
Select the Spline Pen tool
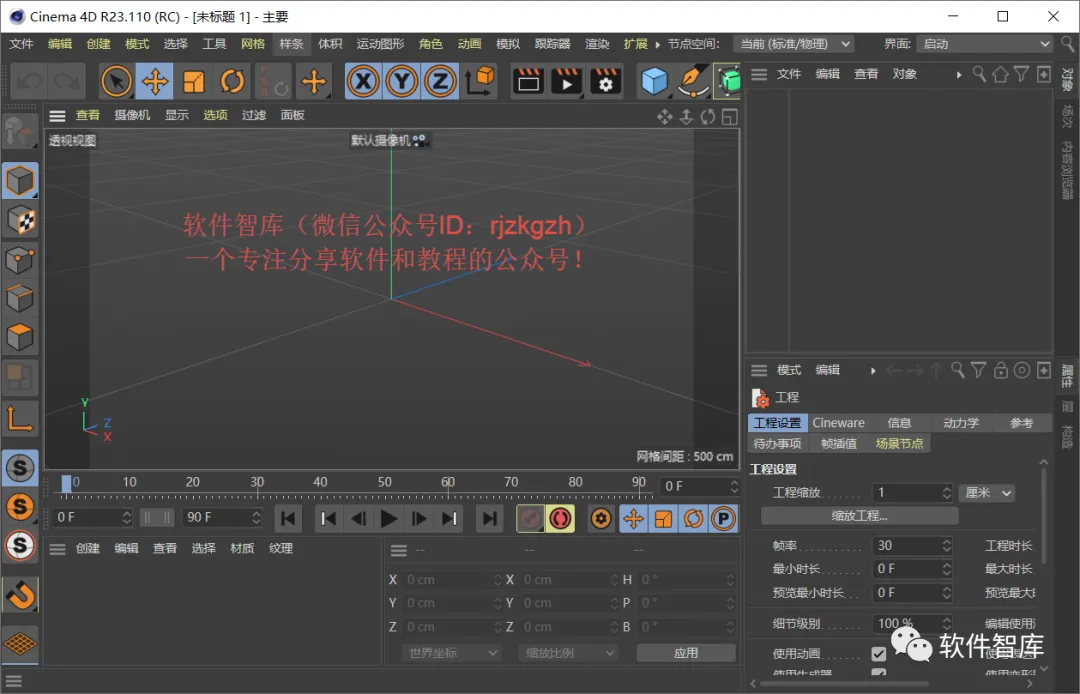[x=693, y=82]
